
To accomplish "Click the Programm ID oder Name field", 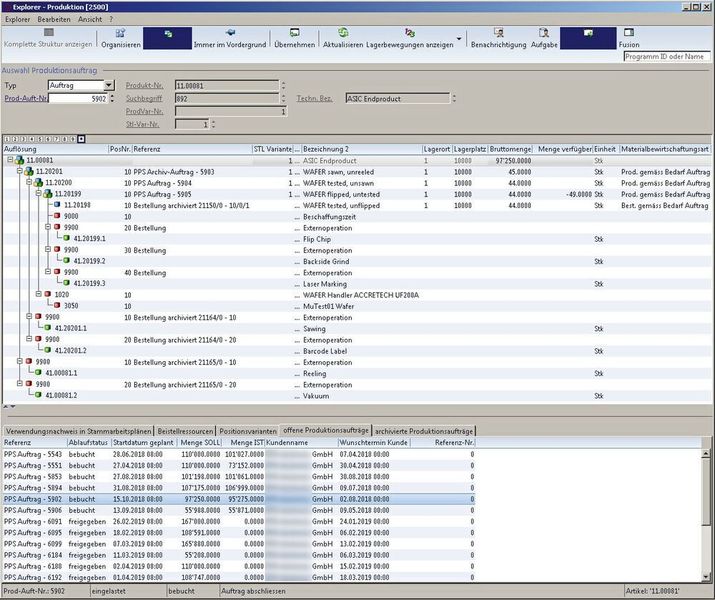I will 666,57.
